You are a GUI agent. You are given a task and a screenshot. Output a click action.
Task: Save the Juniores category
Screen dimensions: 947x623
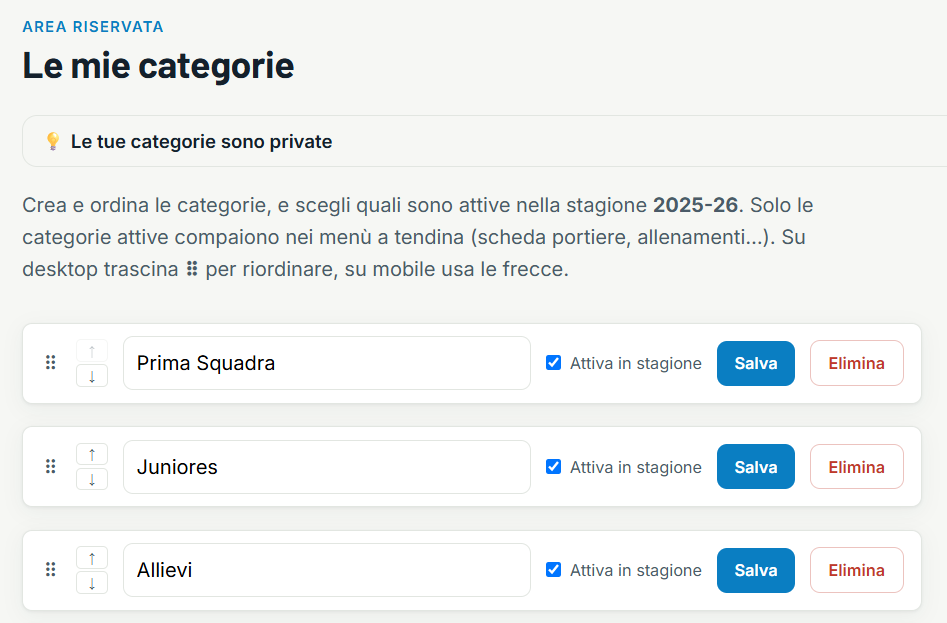(756, 467)
